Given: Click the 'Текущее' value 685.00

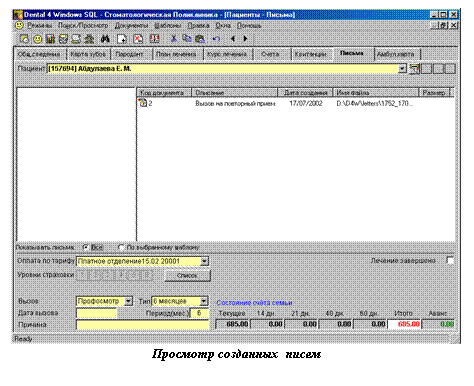Looking at the screenshot, I should (x=233, y=324).
